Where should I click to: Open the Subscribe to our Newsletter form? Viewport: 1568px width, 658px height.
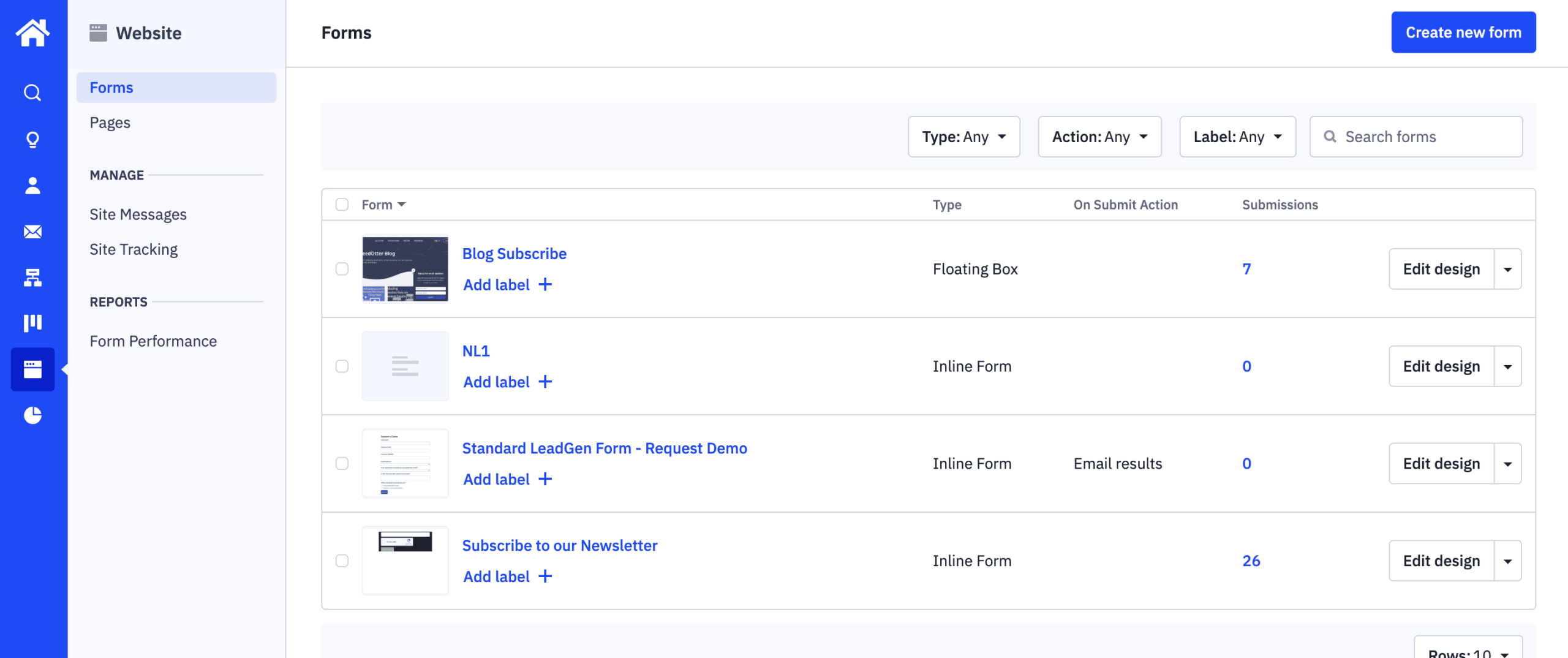559,545
